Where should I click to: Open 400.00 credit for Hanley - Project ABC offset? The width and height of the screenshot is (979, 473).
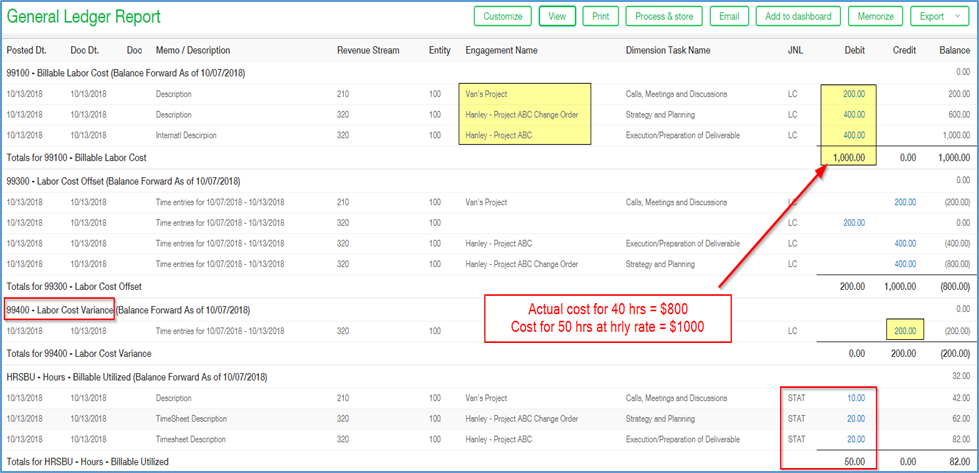click(x=905, y=243)
